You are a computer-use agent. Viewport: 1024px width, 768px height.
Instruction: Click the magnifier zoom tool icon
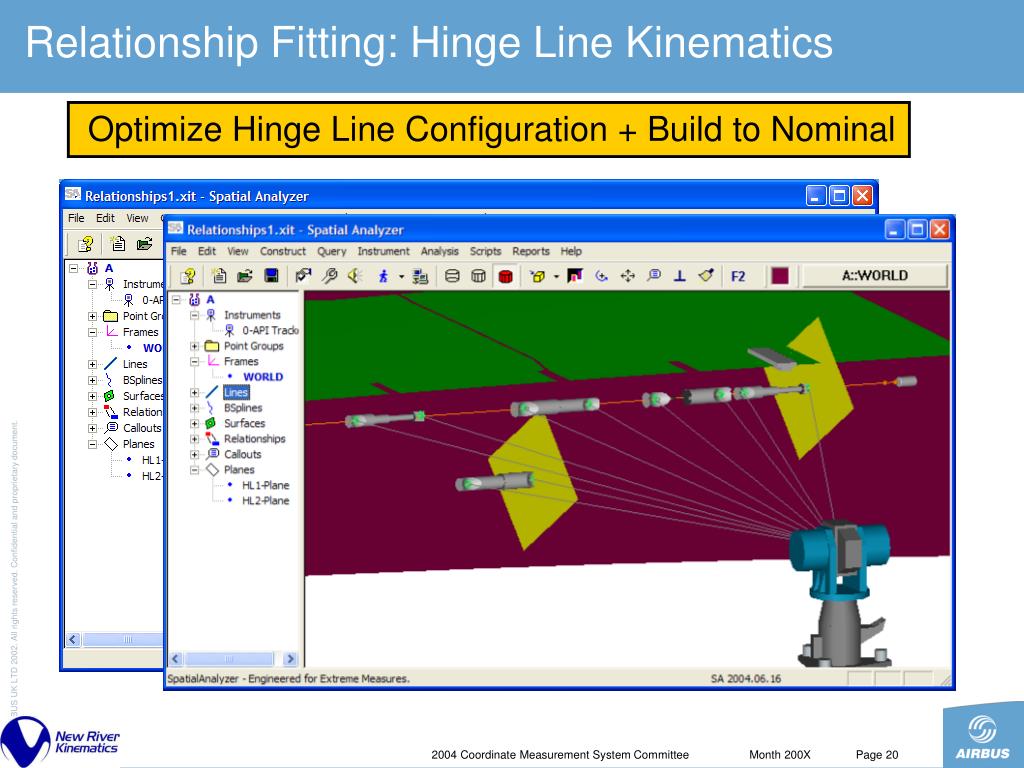point(330,276)
